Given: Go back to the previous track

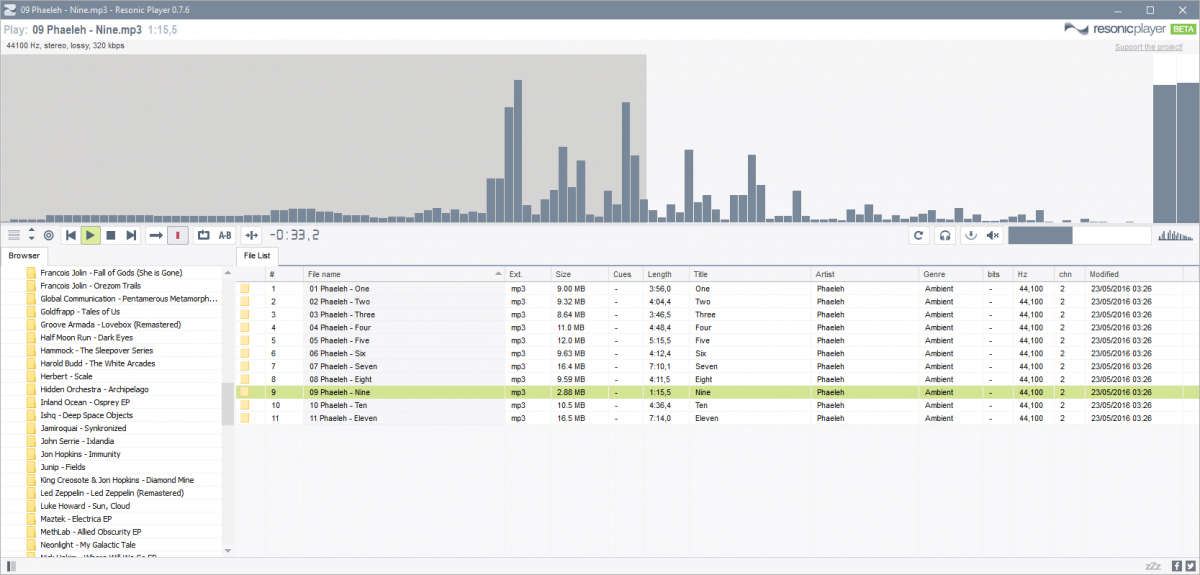Looking at the screenshot, I should click(x=70, y=235).
